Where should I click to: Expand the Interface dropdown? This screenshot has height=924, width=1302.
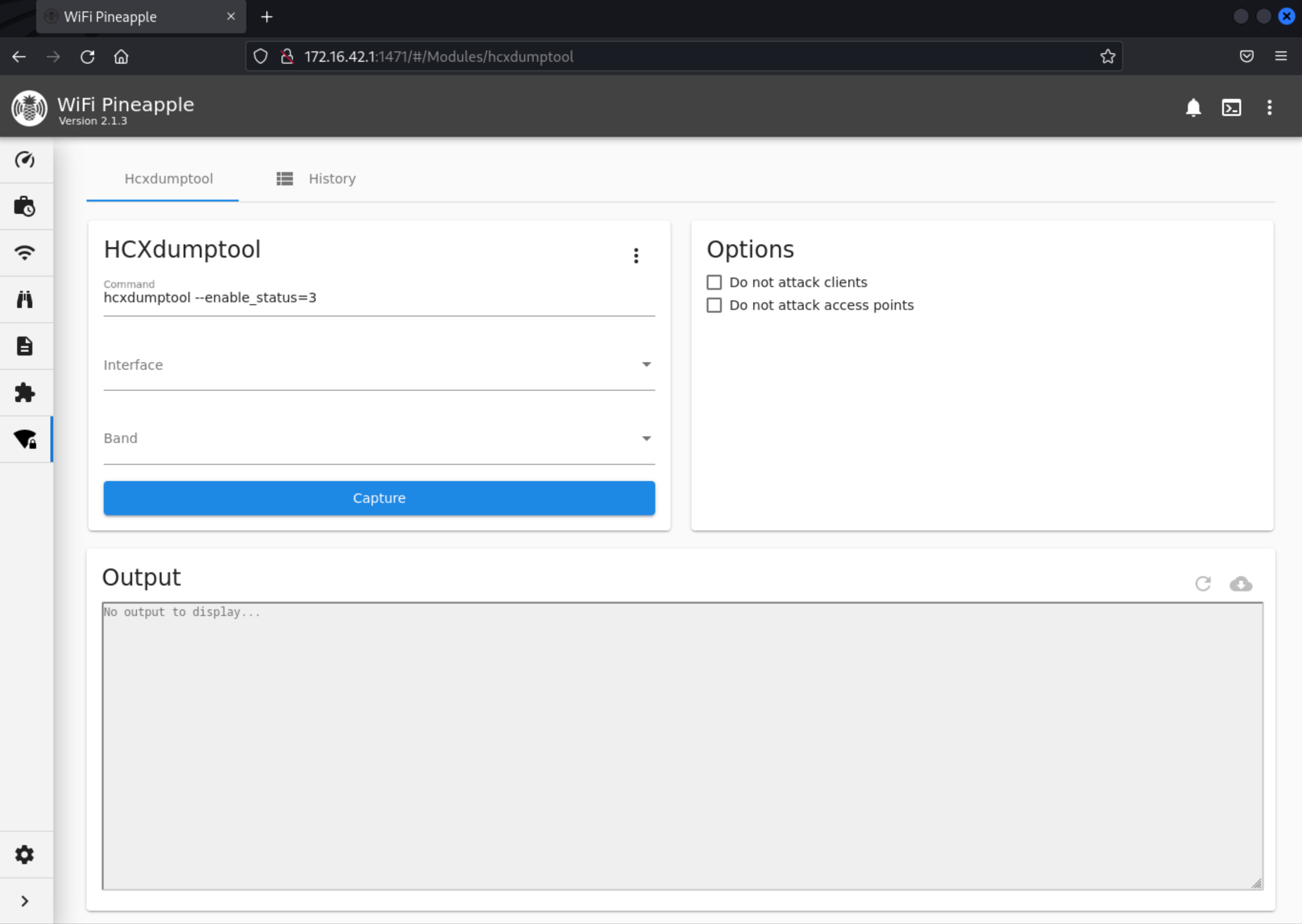point(379,365)
